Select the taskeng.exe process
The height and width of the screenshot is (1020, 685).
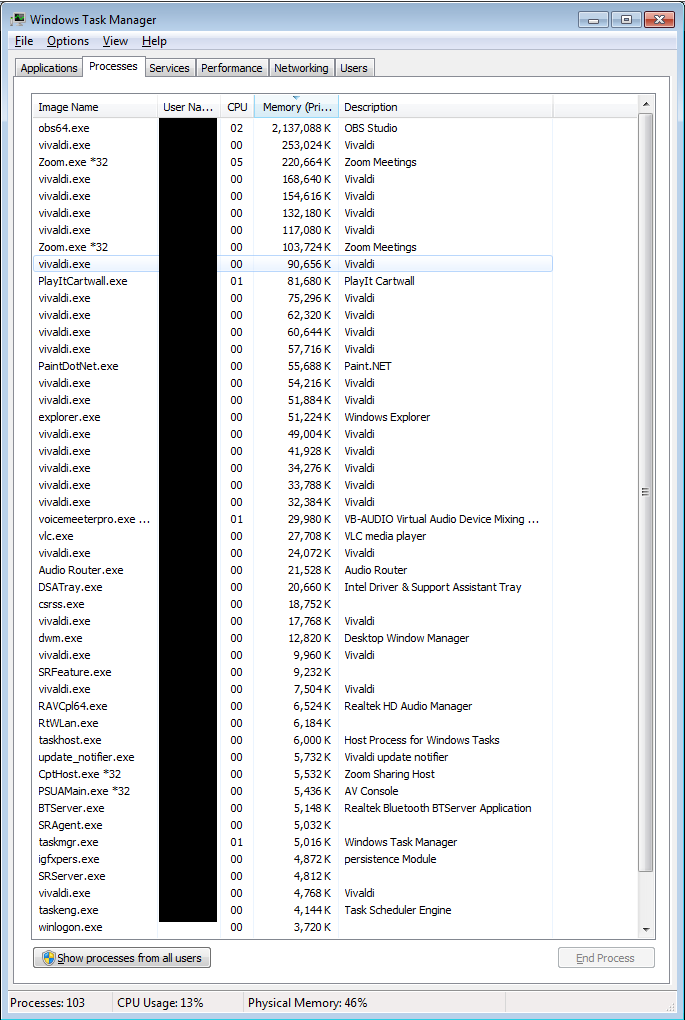pos(293,910)
